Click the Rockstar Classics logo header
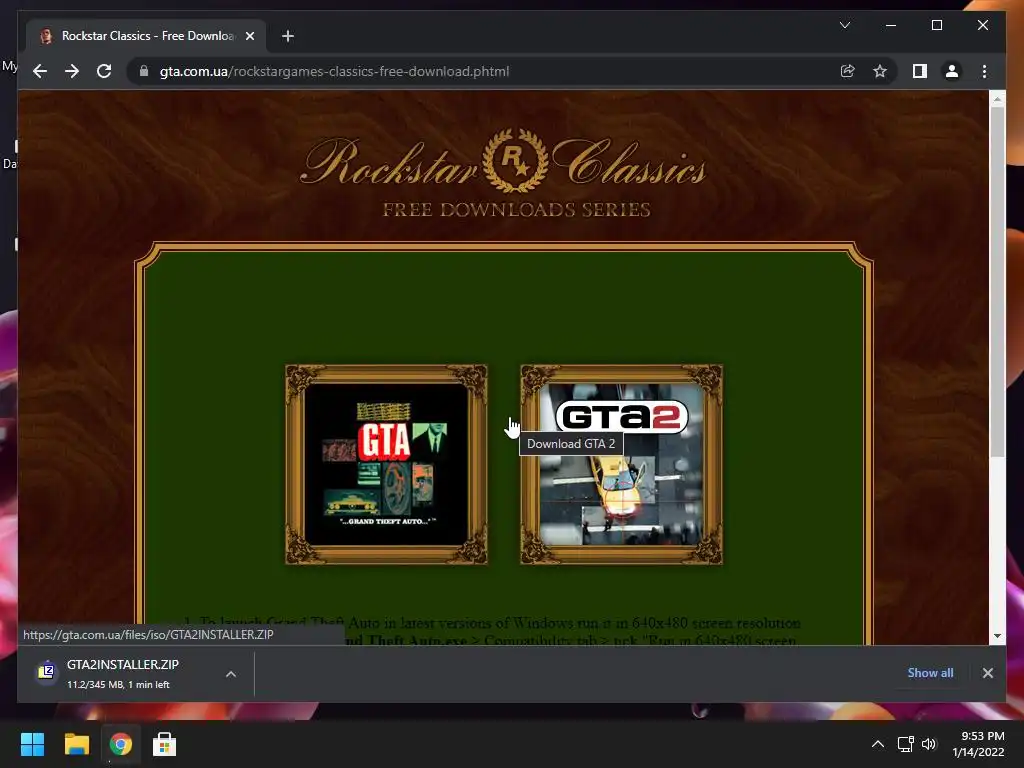 pos(503,173)
